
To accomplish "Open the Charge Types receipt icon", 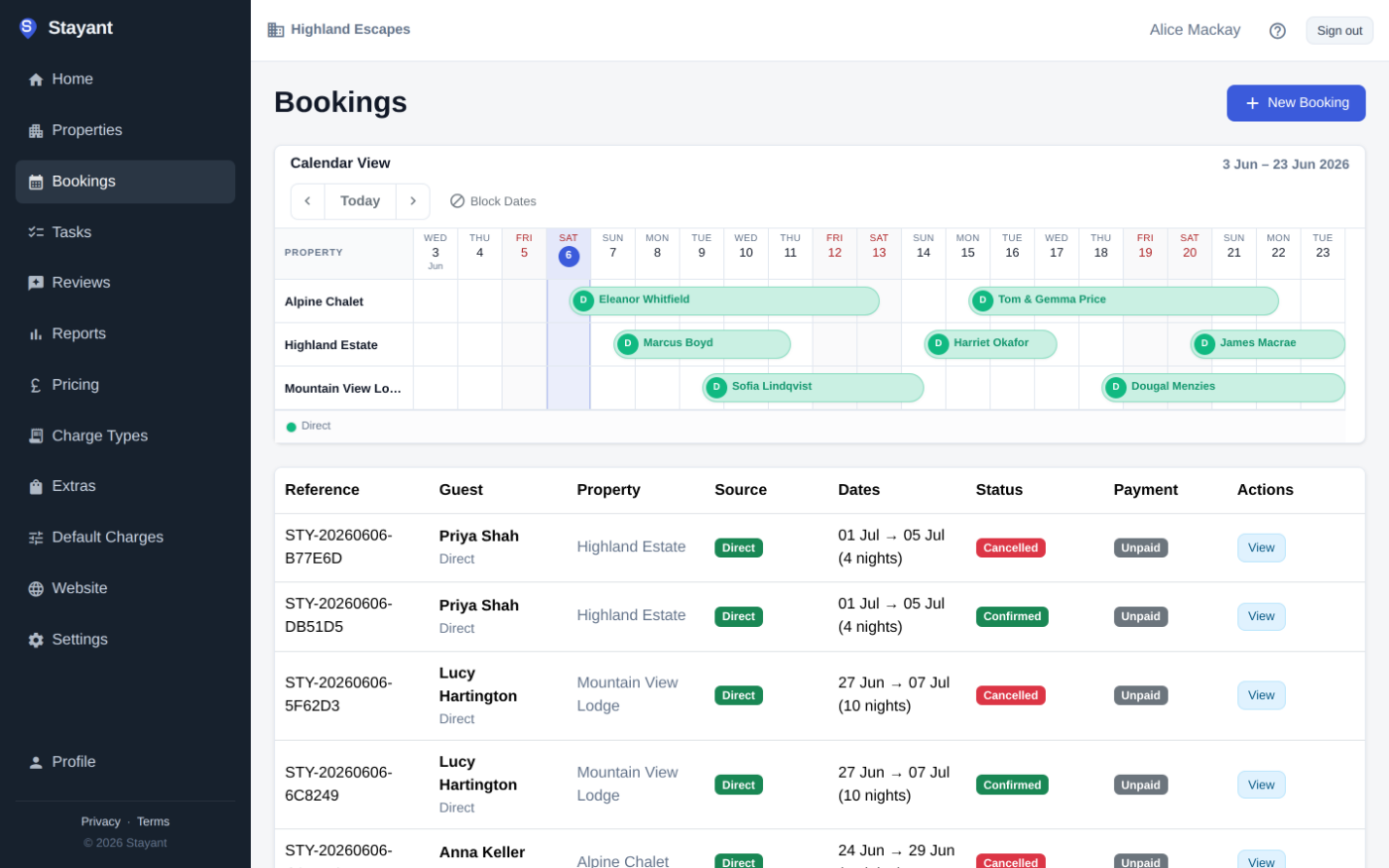I will (36, 435).
